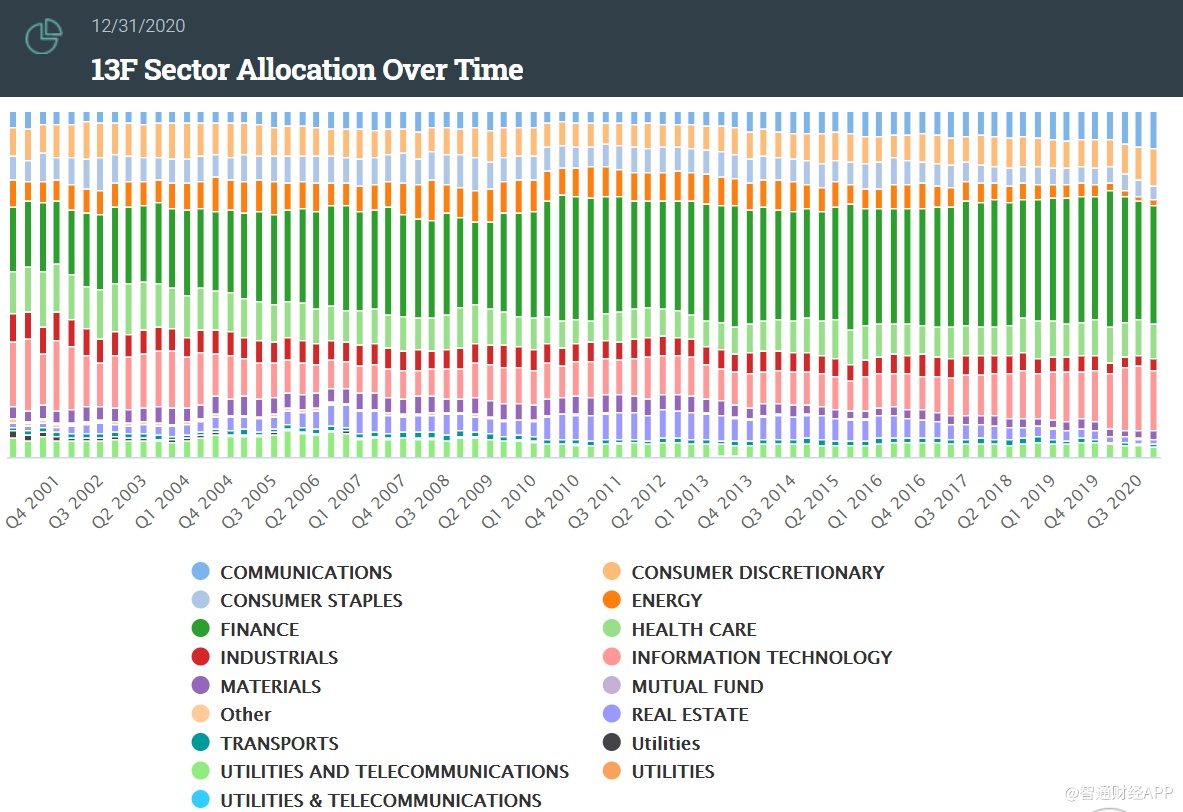1183x812 pixels.
Task: Click the dark gray Utilities legend dot
Action: [x=612, y=743]
